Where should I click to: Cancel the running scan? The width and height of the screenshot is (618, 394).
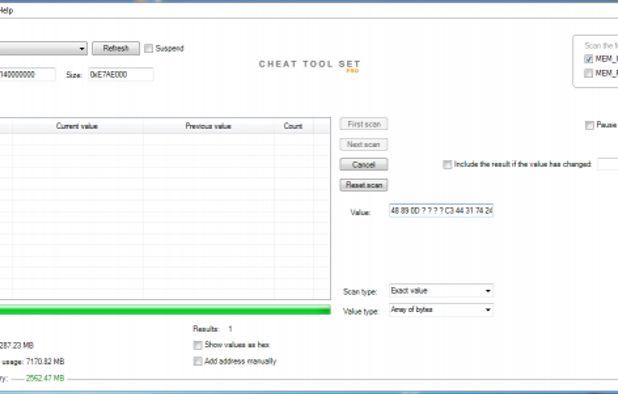tap(364, 165)
